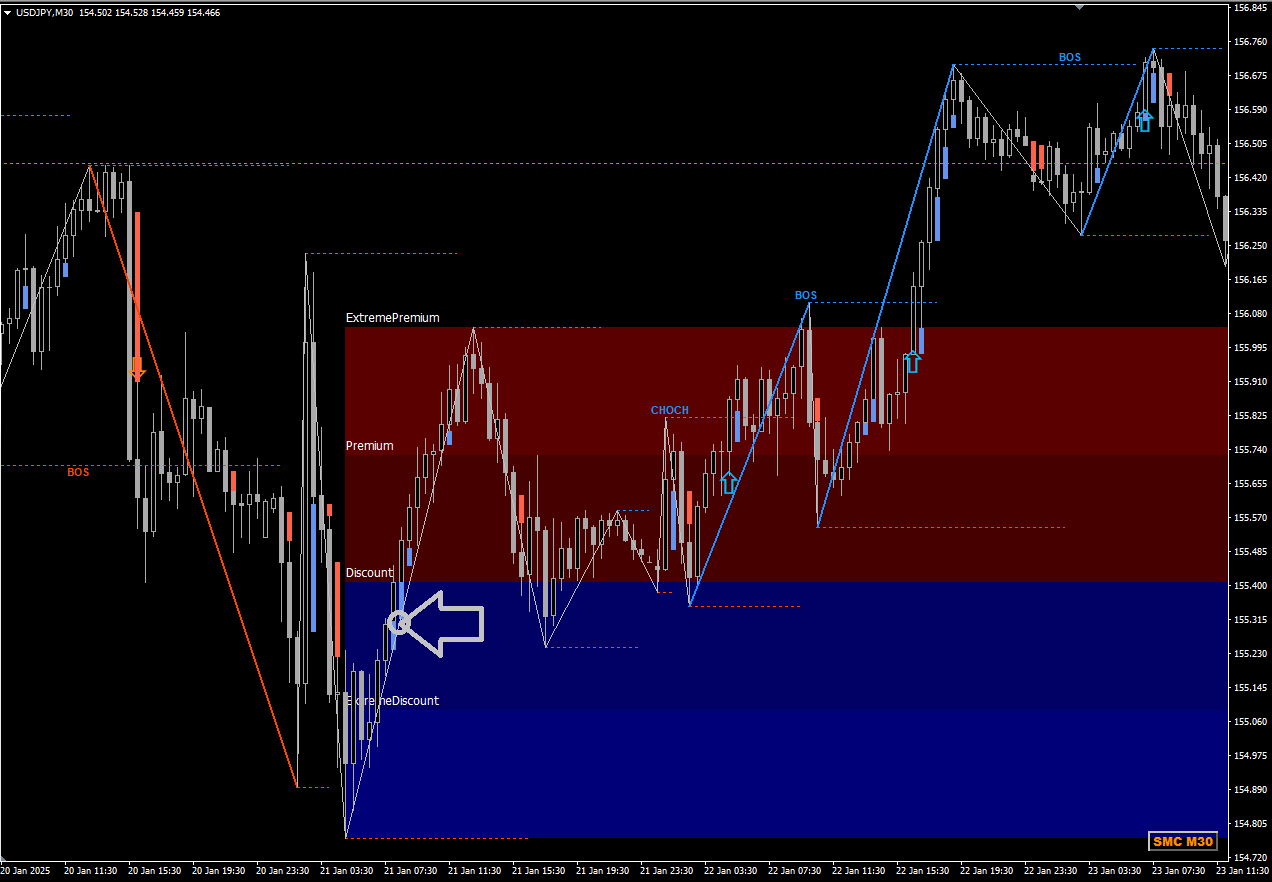Select the chart shift triangle marker at top
The width and height of the screenshot is (1272, 882).
(1079, 7)
